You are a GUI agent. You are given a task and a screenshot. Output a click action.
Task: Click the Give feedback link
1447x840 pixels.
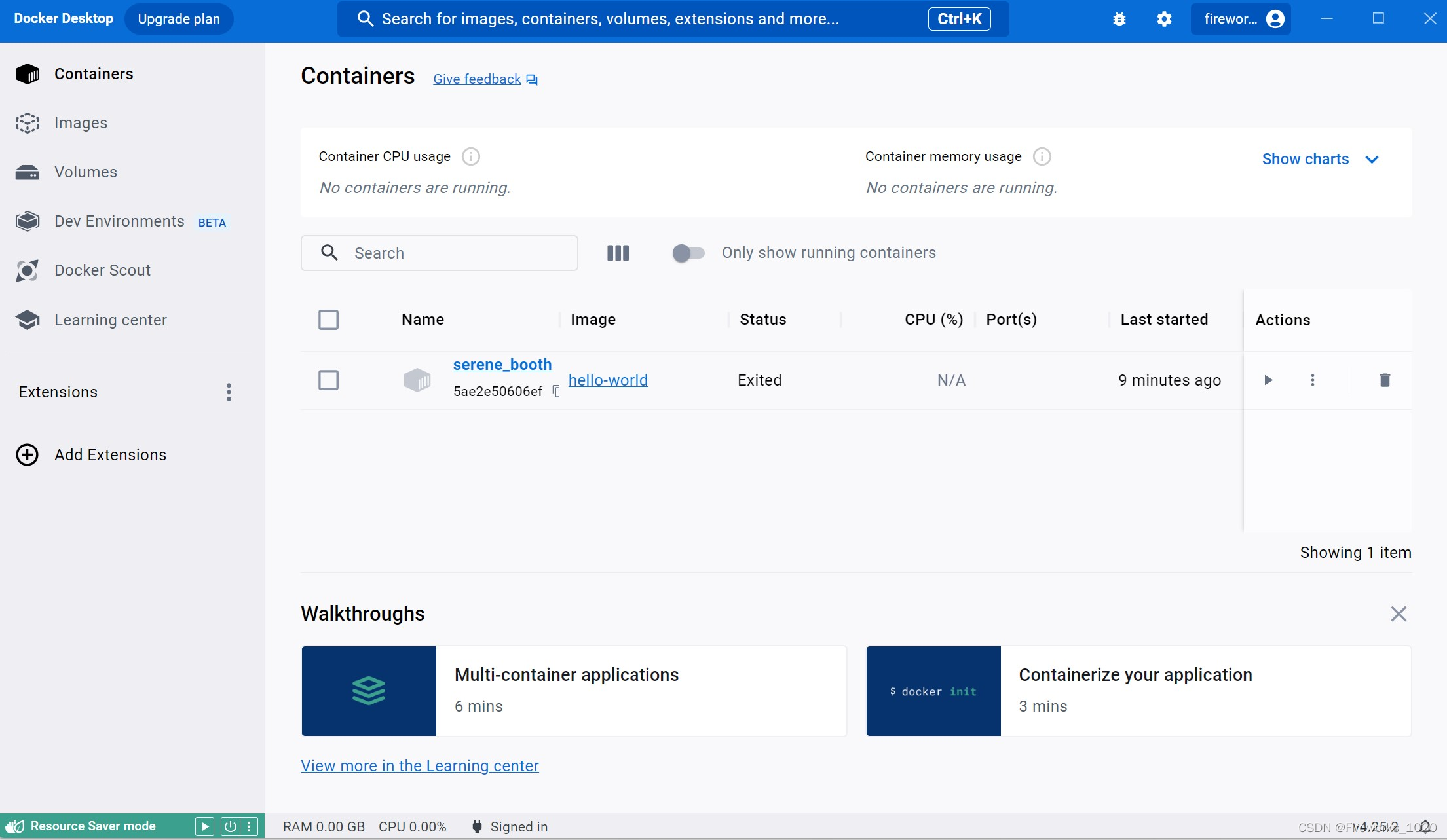coord(485,79)
